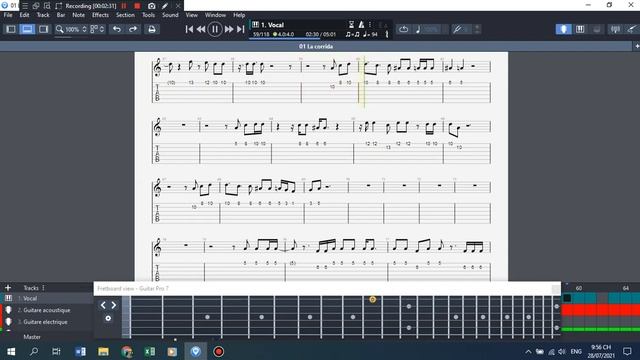Open the Section menu
The height and width of the screenshot is (360, 640).
click(x=125, y=15)
